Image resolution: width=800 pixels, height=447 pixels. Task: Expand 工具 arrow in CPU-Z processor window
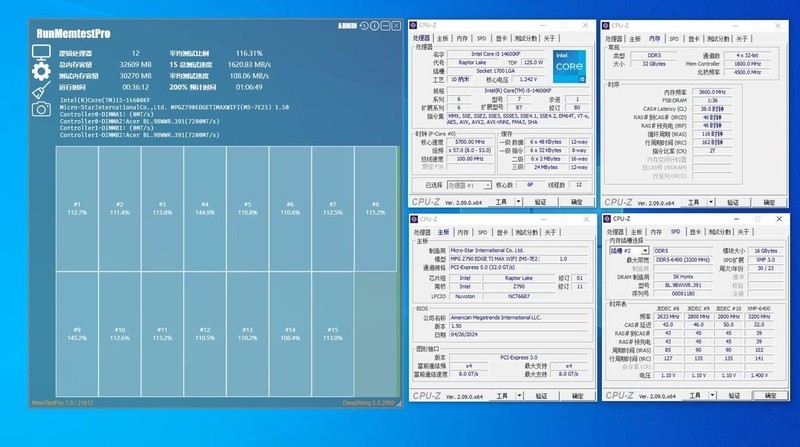coord(518,202)
